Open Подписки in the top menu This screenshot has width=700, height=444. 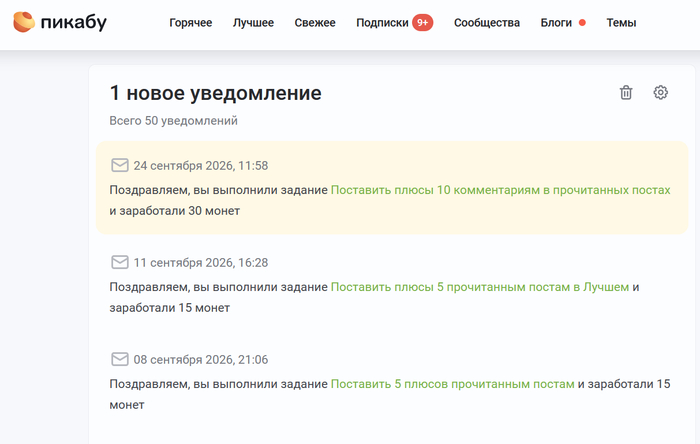(382, 23)
